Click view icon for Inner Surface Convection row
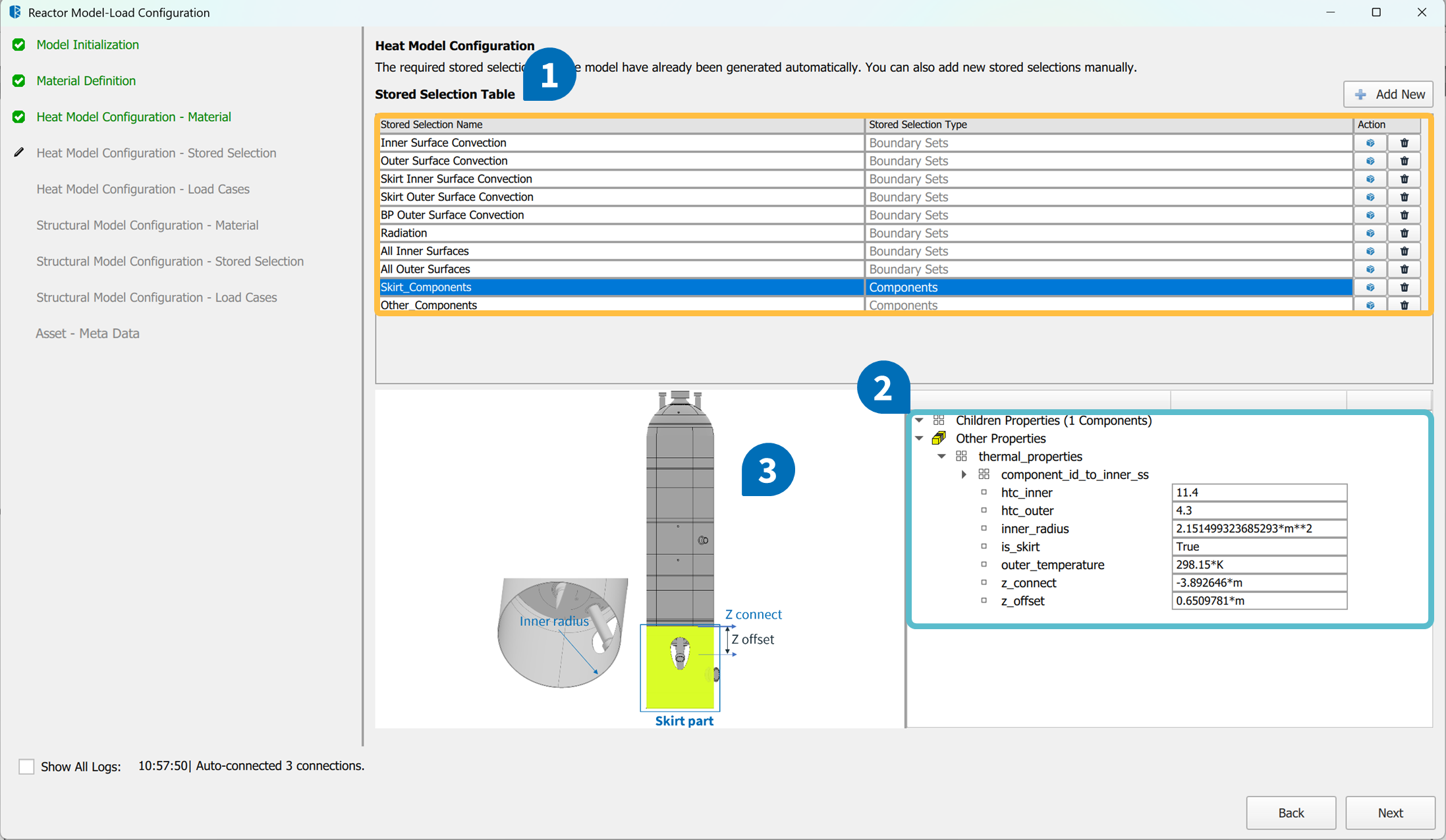 [1370, 143]
